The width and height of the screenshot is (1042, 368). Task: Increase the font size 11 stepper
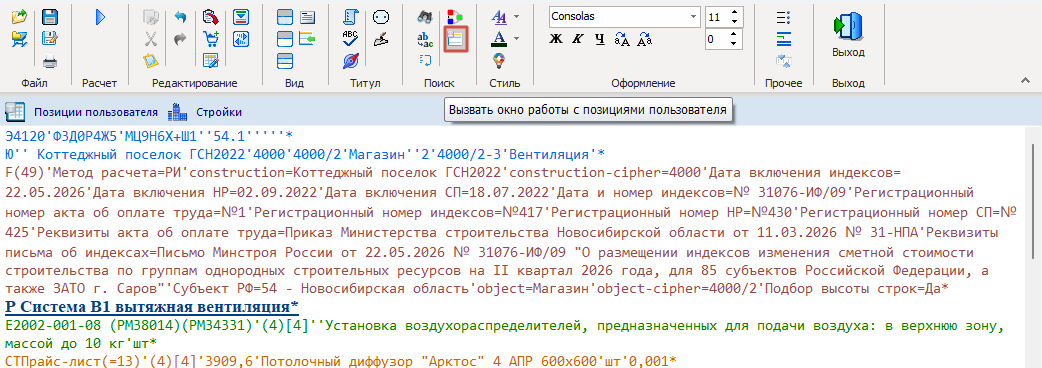734,12
